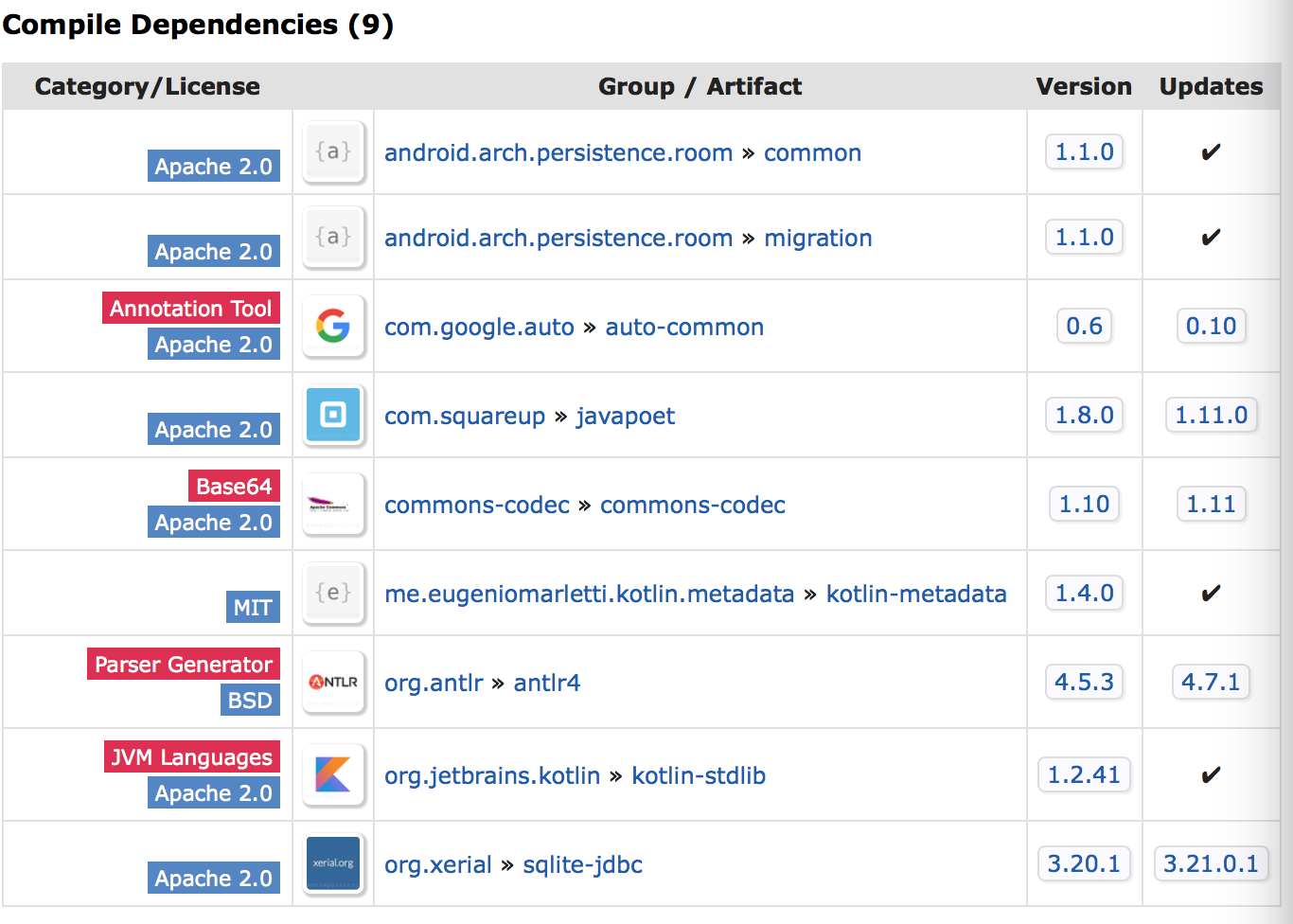Open antlr4 update version 4.7.1

tap(1211, 683)
